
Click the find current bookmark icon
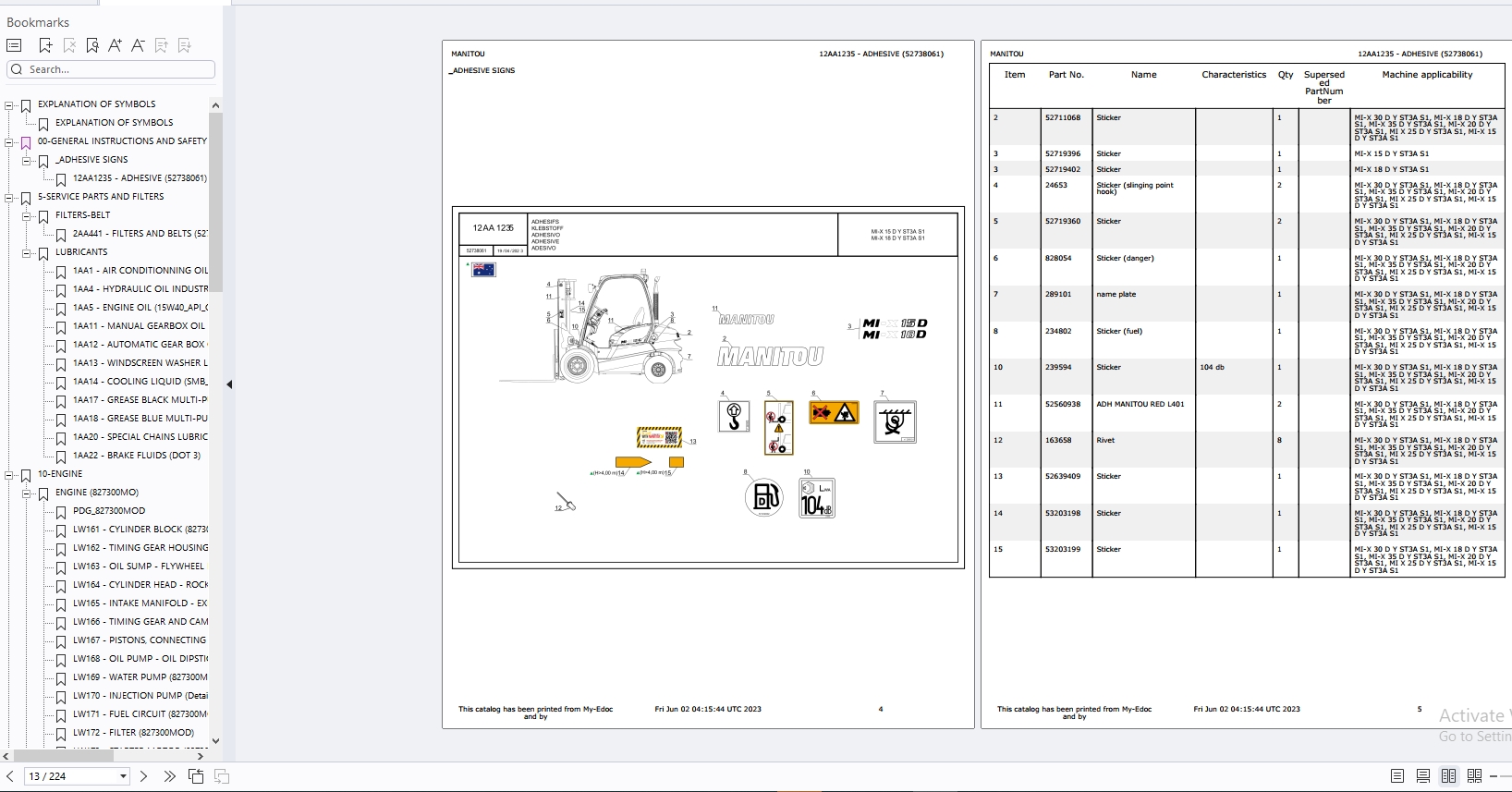[x=92, y=45]
